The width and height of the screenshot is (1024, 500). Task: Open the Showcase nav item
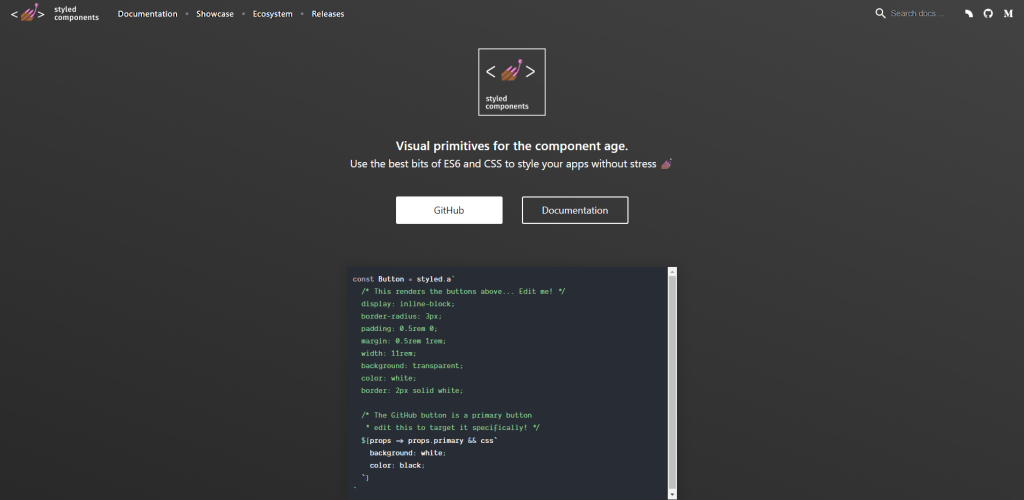coord(215,14)
